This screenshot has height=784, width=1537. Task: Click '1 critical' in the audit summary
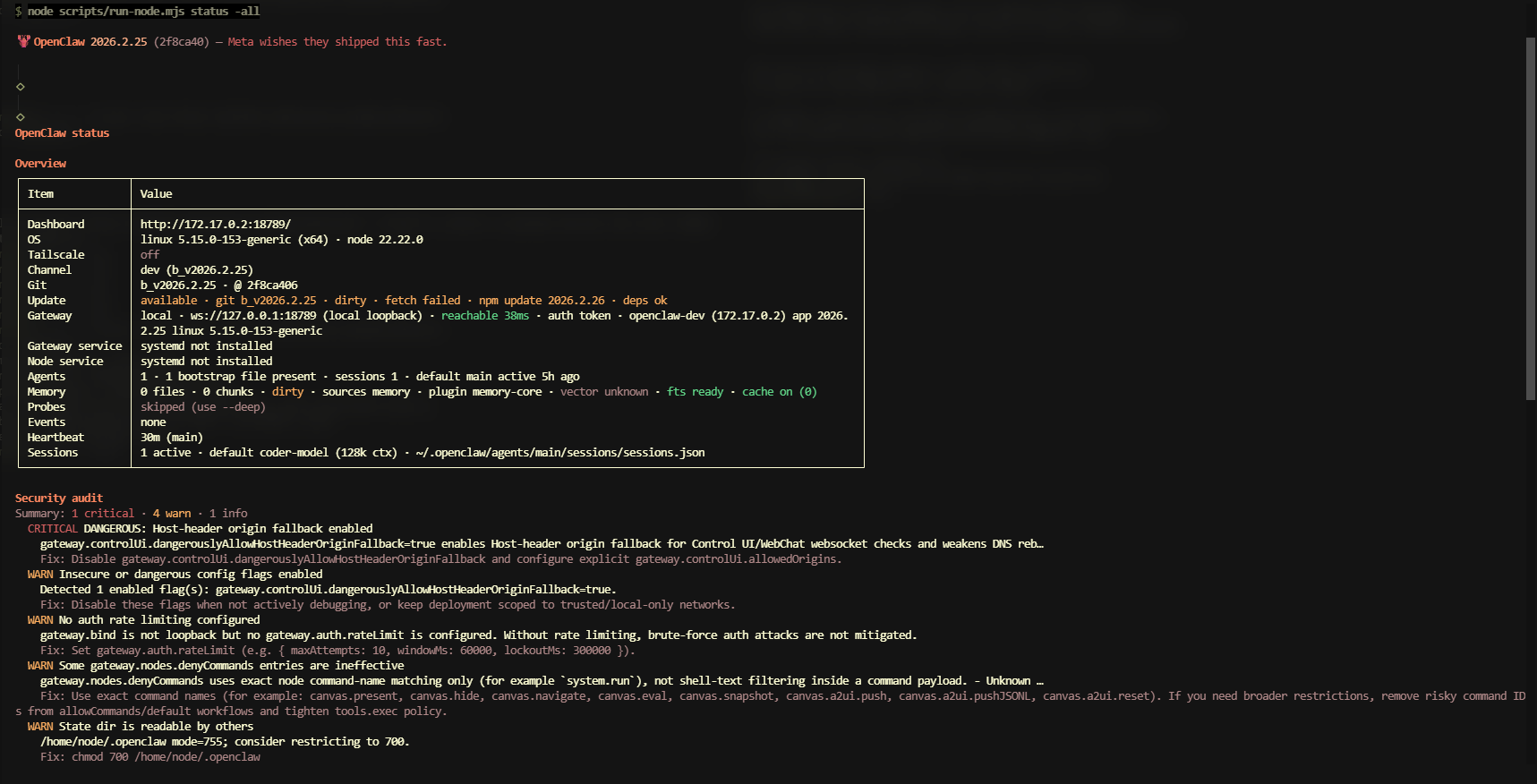103,514
